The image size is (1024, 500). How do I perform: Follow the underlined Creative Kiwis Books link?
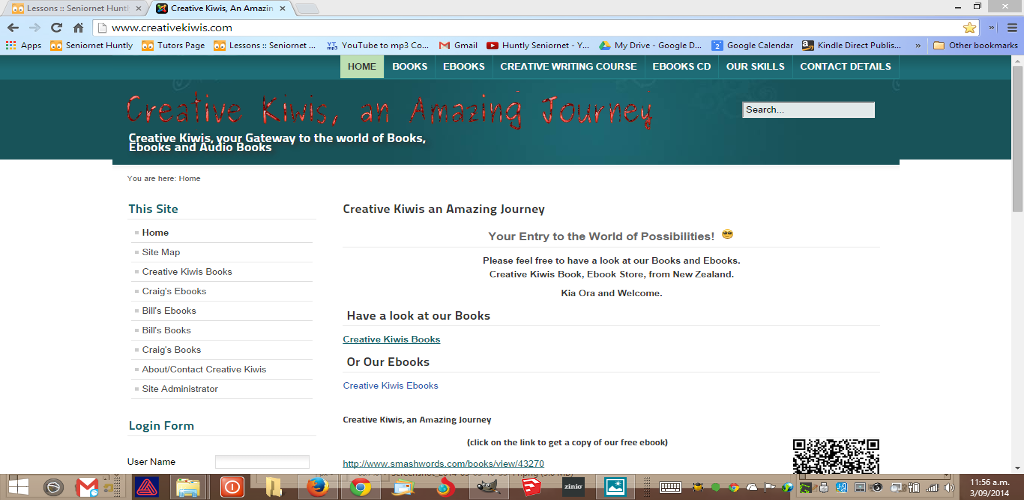point(391,339)
